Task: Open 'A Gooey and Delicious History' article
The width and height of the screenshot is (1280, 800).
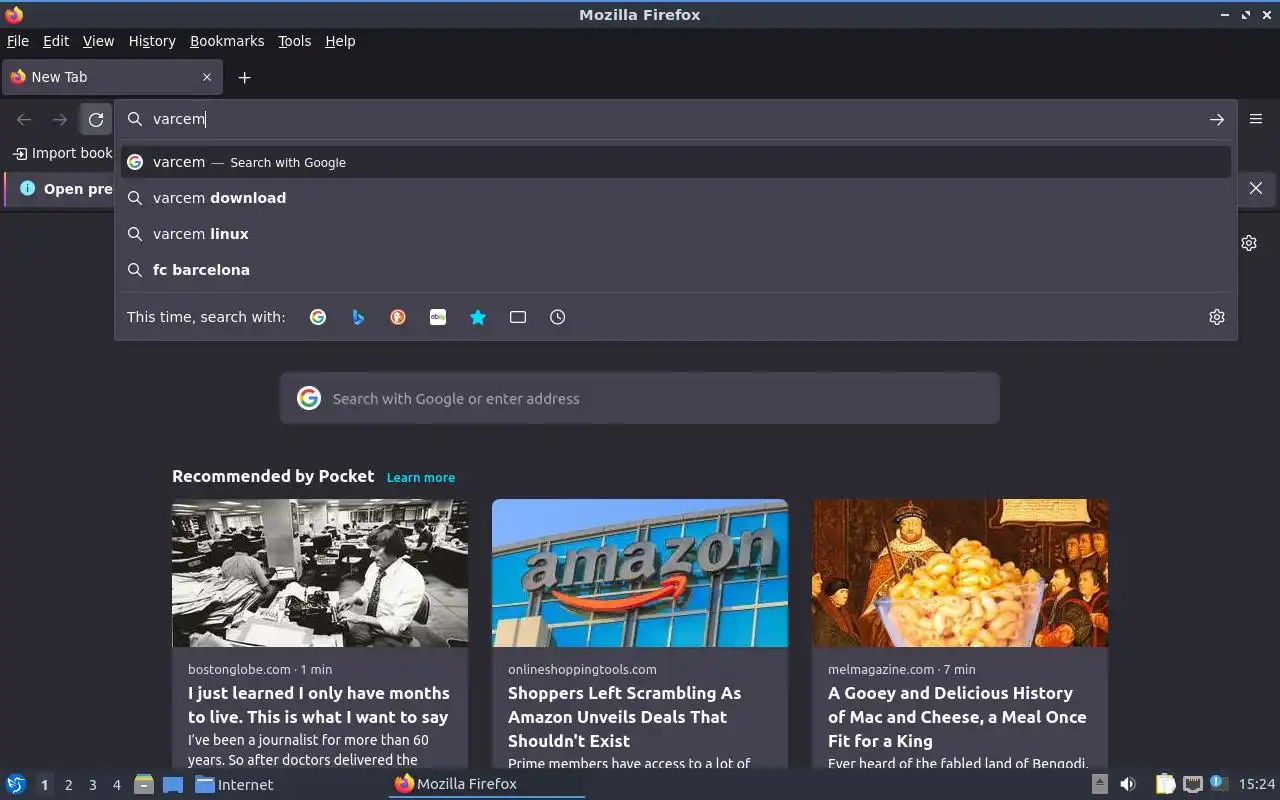Action: [957, 717]
